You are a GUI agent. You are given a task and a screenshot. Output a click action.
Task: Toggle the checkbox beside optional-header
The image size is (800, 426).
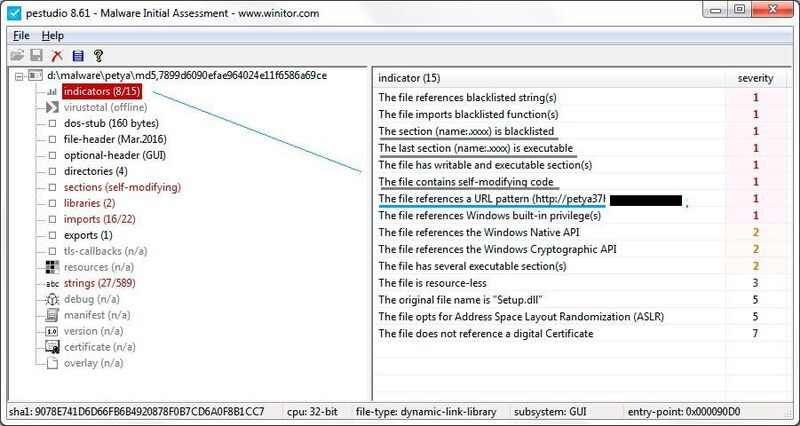[x=52, y=156]
